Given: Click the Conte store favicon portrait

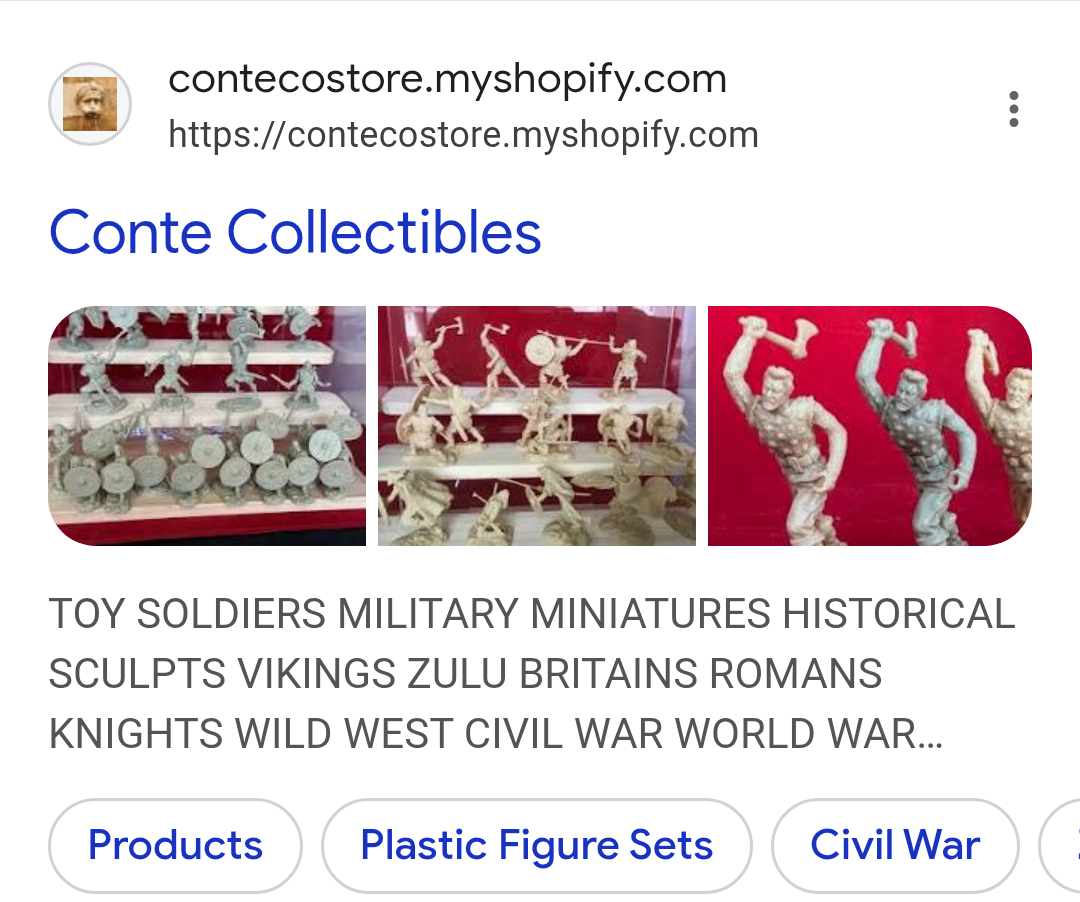Looking at the screenshot, I should pos(90,104).
